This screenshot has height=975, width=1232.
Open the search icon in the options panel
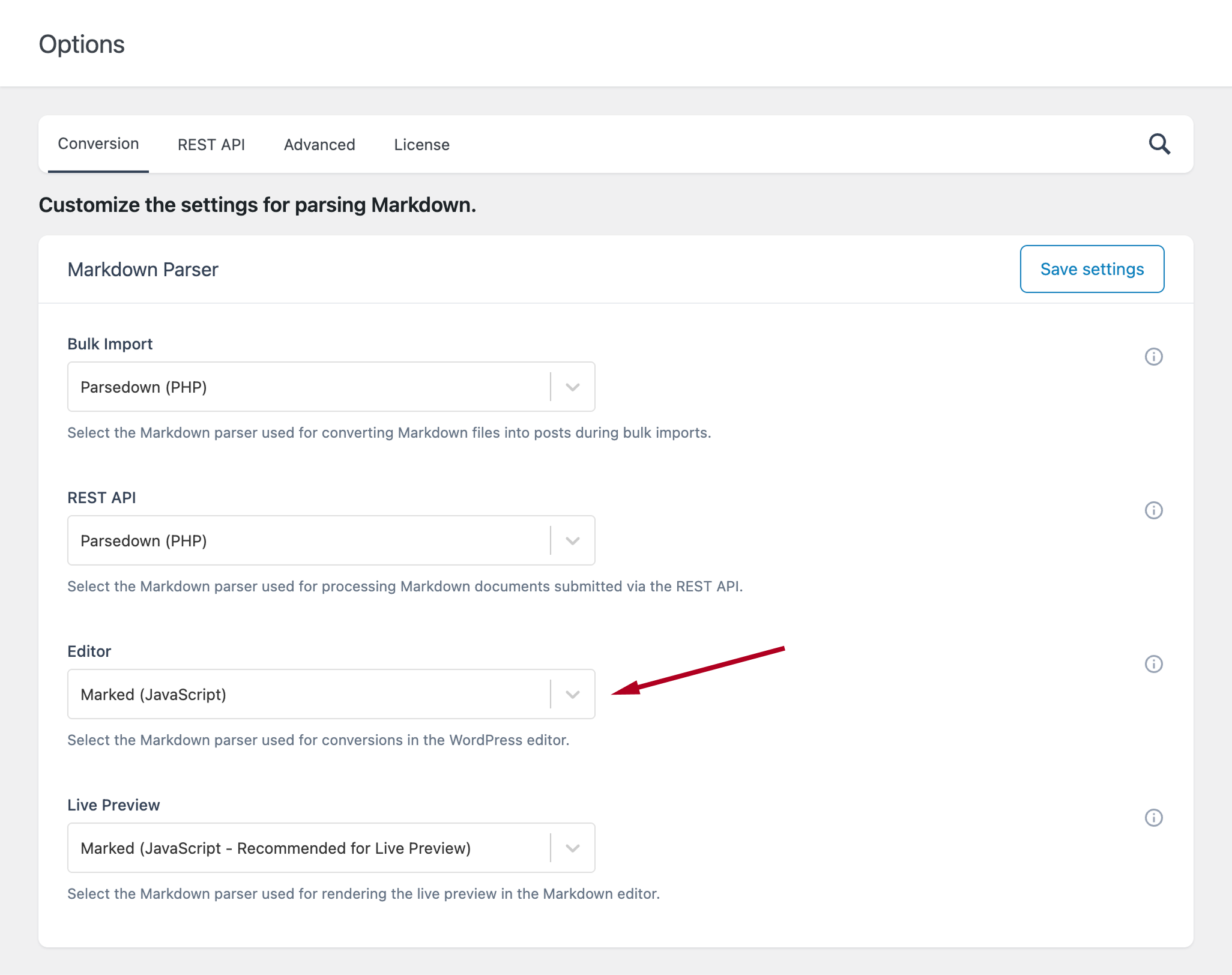(1159, 144)
